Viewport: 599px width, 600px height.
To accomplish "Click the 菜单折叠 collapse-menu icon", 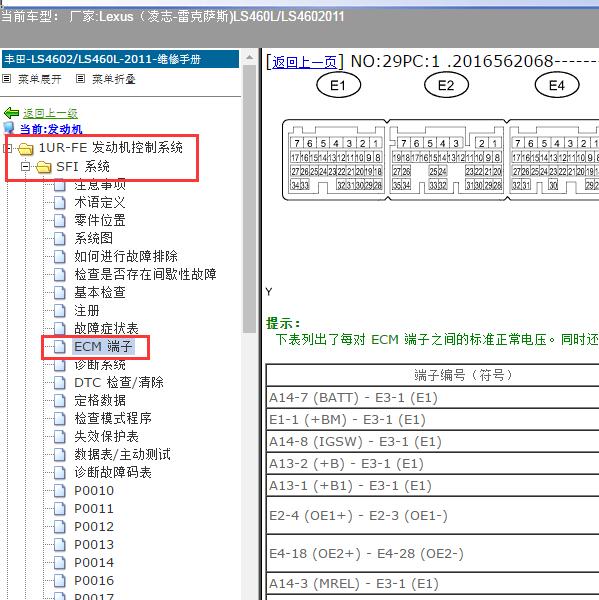I will pyautogui.click(x=80, y=79).
